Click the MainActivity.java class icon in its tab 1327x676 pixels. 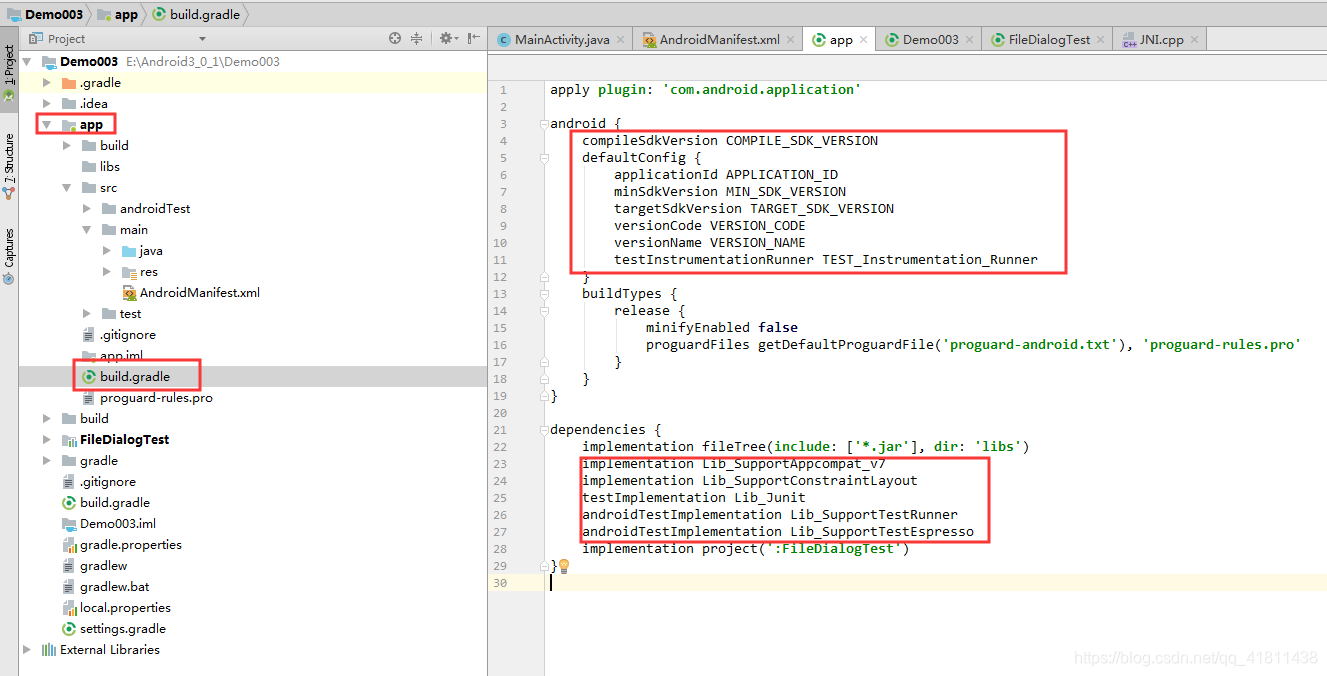pos(503,38)
